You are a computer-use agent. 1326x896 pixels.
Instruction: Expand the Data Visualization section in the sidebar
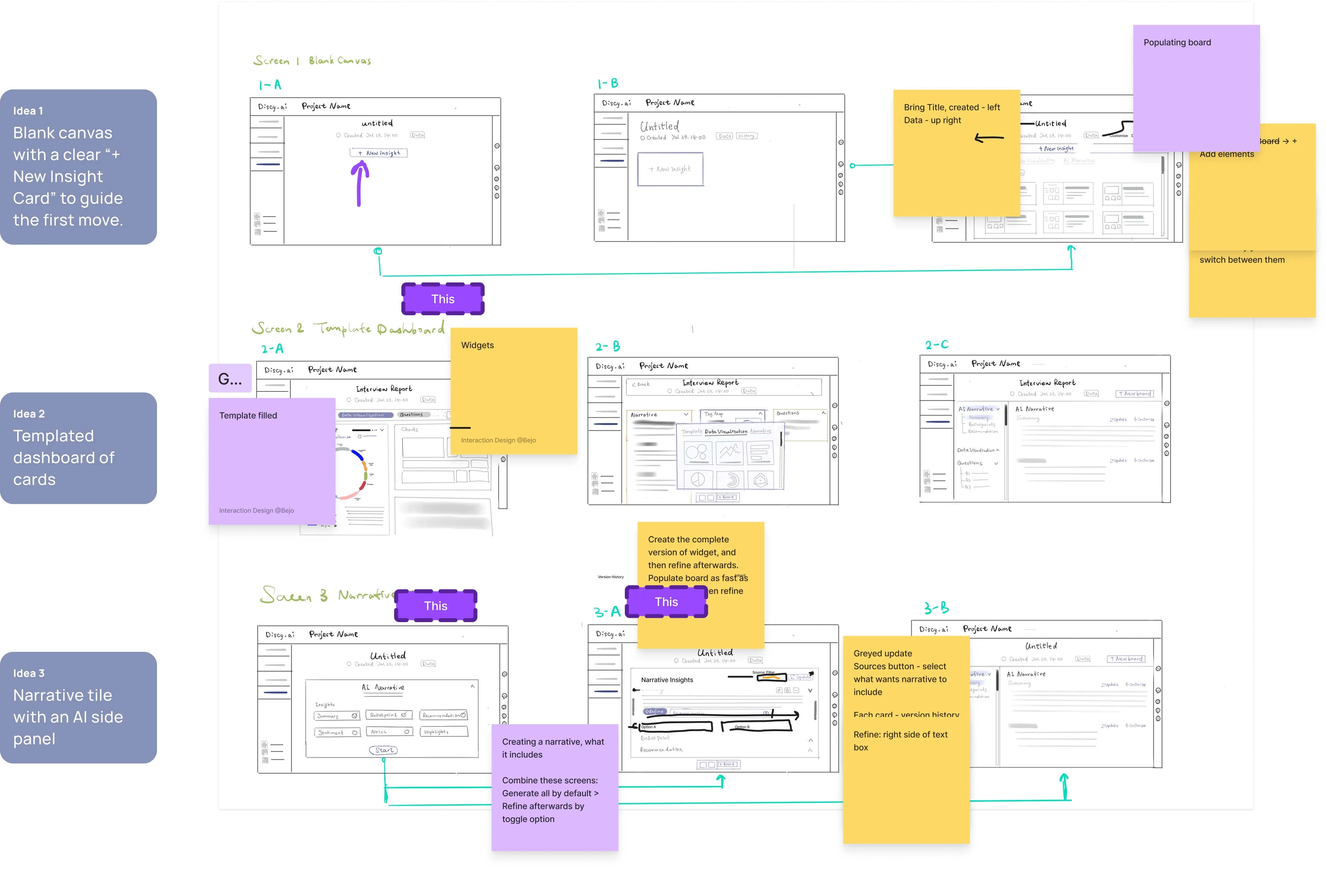(998, 450)
